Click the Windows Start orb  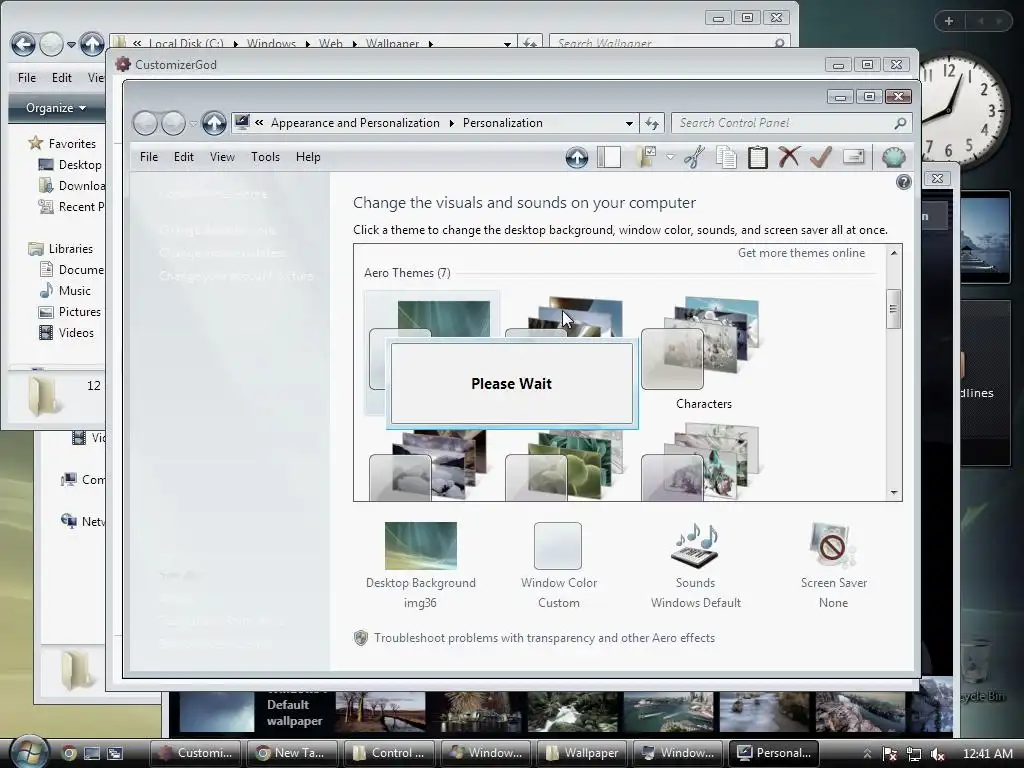[x=29, y=752]
